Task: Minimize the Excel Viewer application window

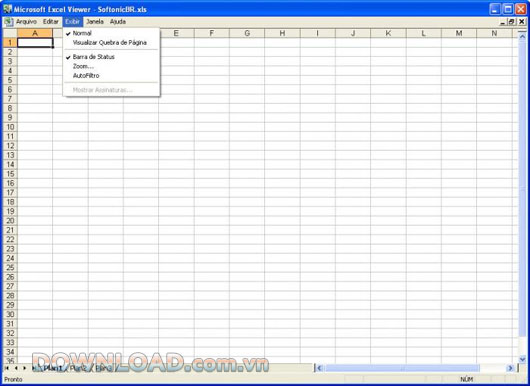Action: (x=495, y=9)
